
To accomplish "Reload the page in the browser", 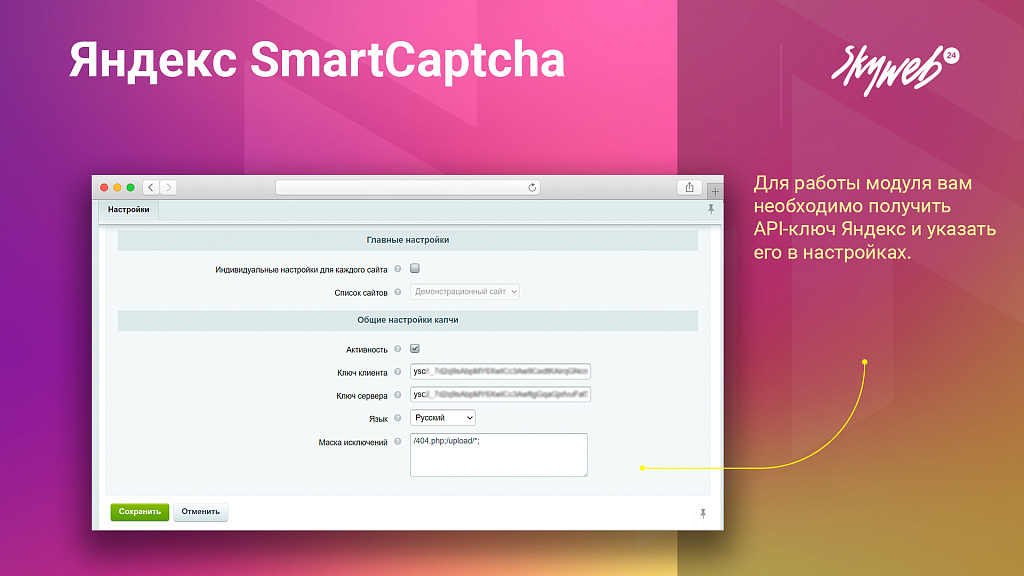I will coord(531,186).
